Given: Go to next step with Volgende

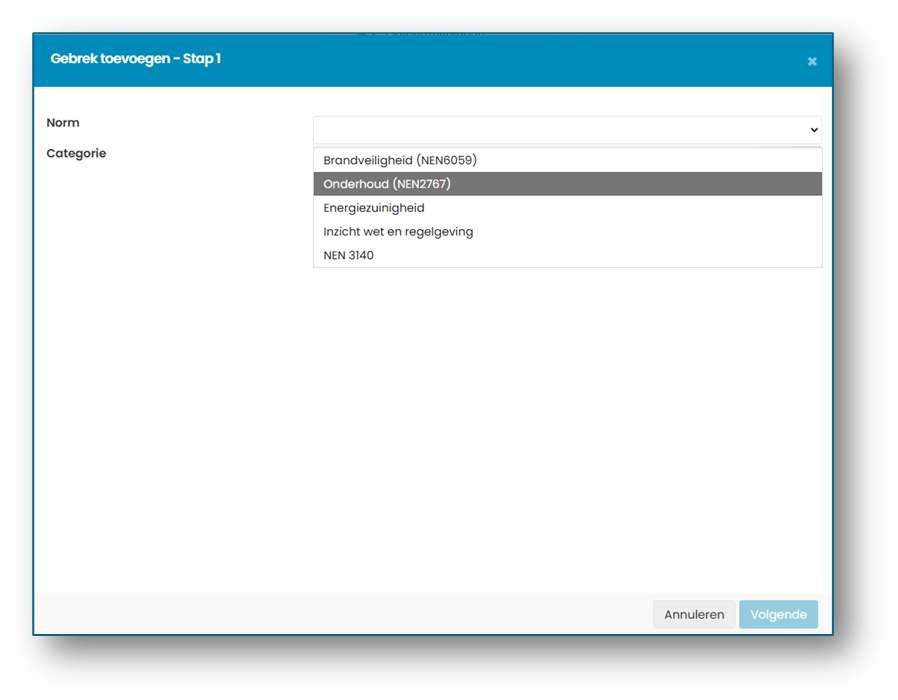Looking at the screenshot, I should [x=778, y=615].
